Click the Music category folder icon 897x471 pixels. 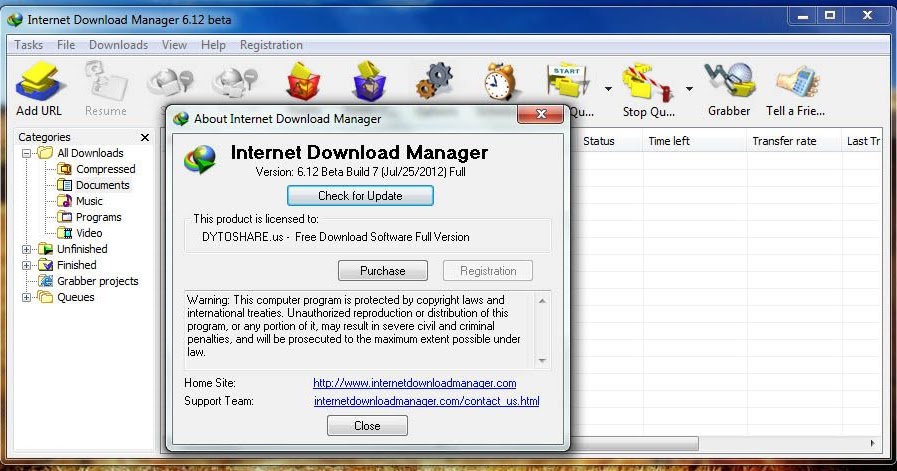pyautogui.click(x=65, y=201)
